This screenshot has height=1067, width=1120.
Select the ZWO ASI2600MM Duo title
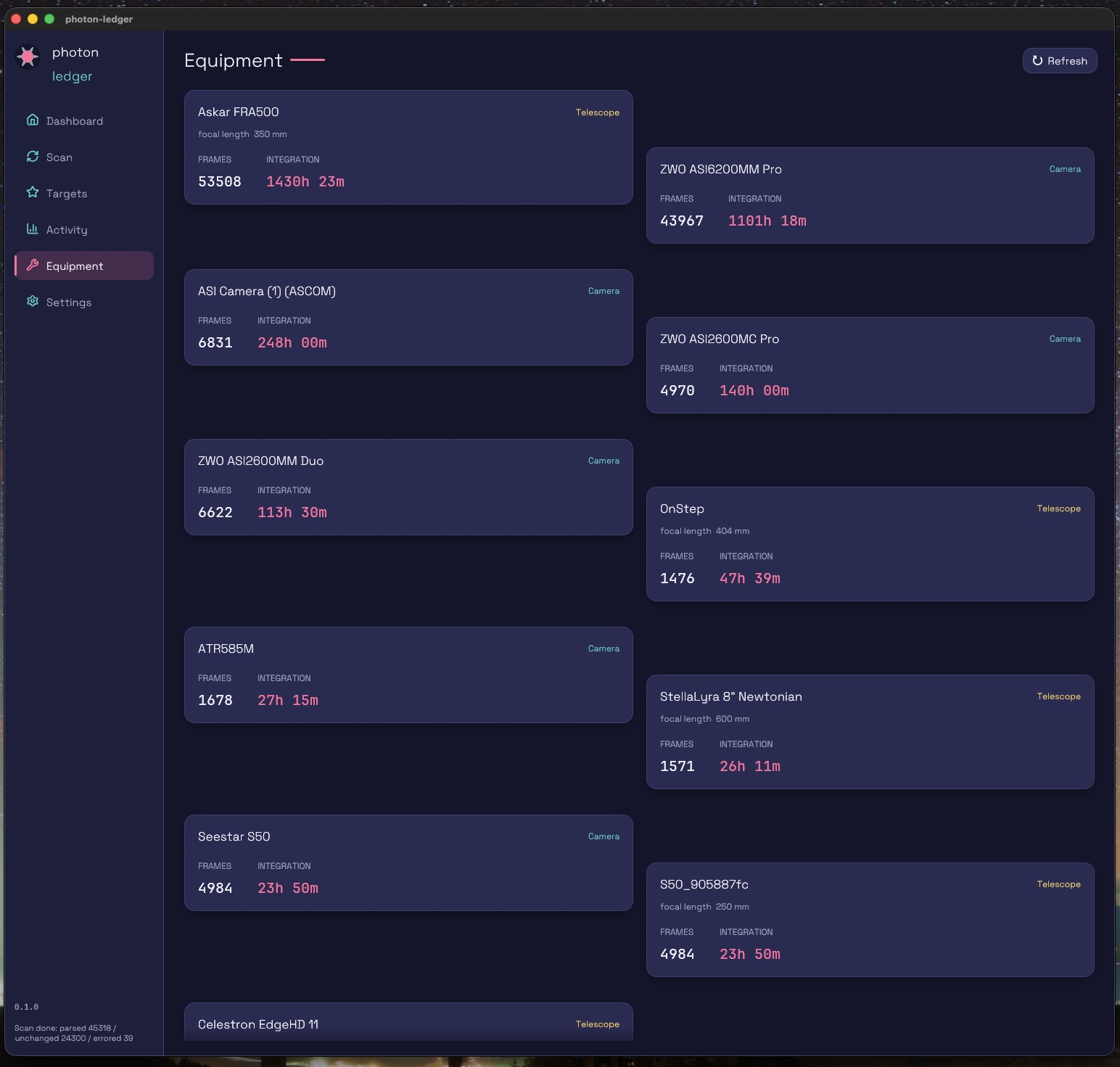tap(261, 461)
